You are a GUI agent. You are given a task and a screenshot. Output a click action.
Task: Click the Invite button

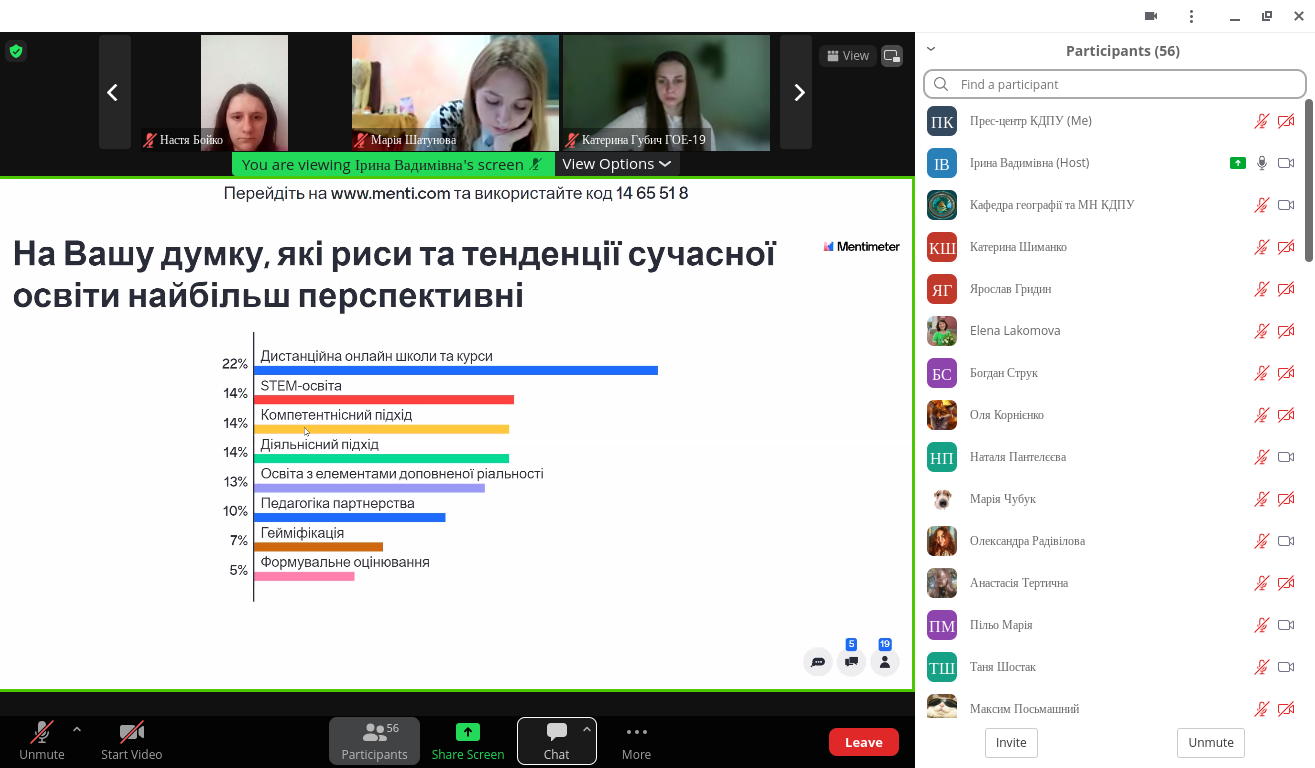(1011, 743)
